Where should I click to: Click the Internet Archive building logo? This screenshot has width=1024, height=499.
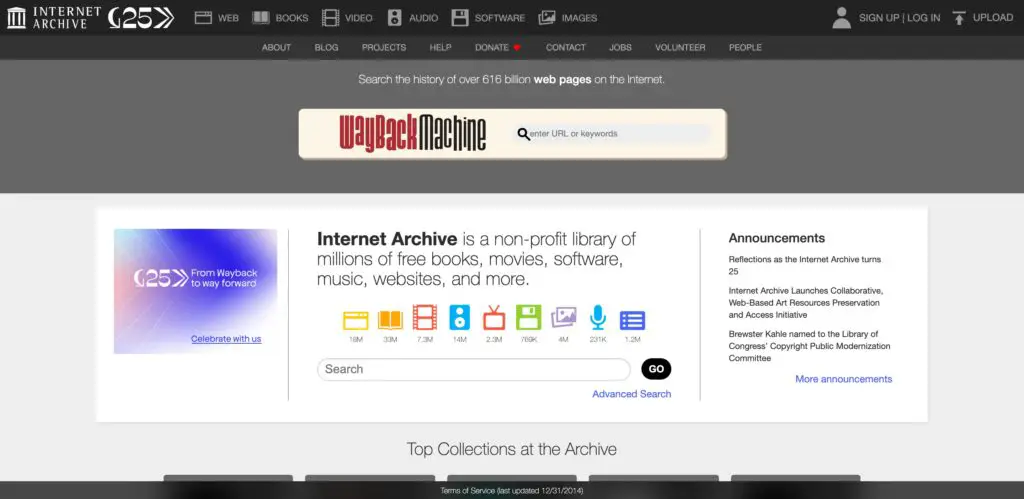point(16,18)
